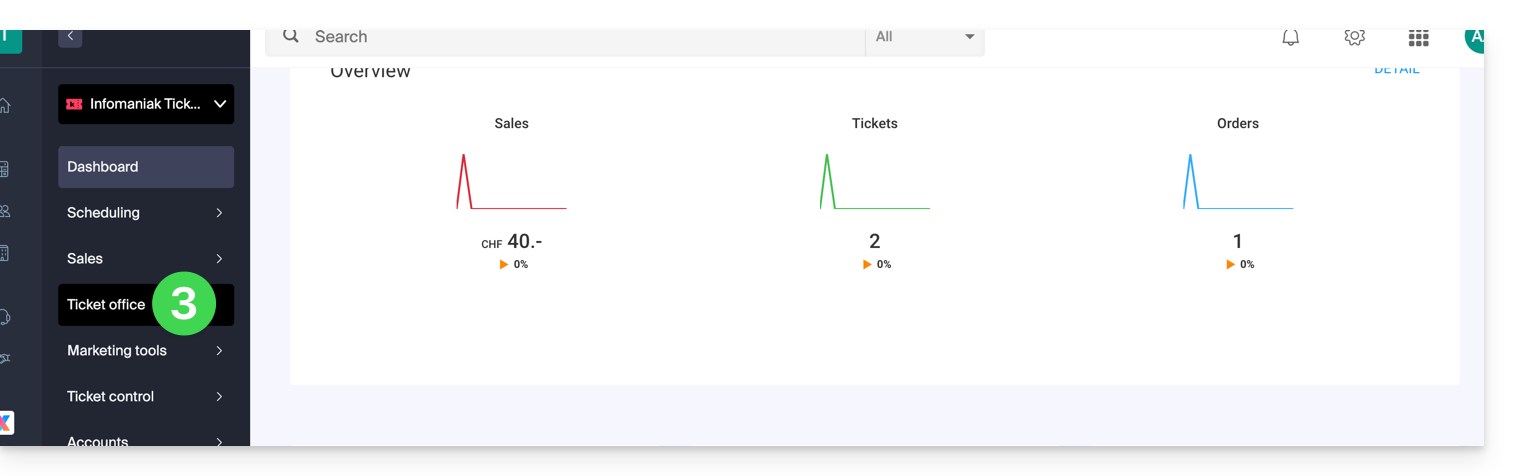1514x476 pixels.
Task: Click the home icon in the left rail
Action: tap(5, 105)
